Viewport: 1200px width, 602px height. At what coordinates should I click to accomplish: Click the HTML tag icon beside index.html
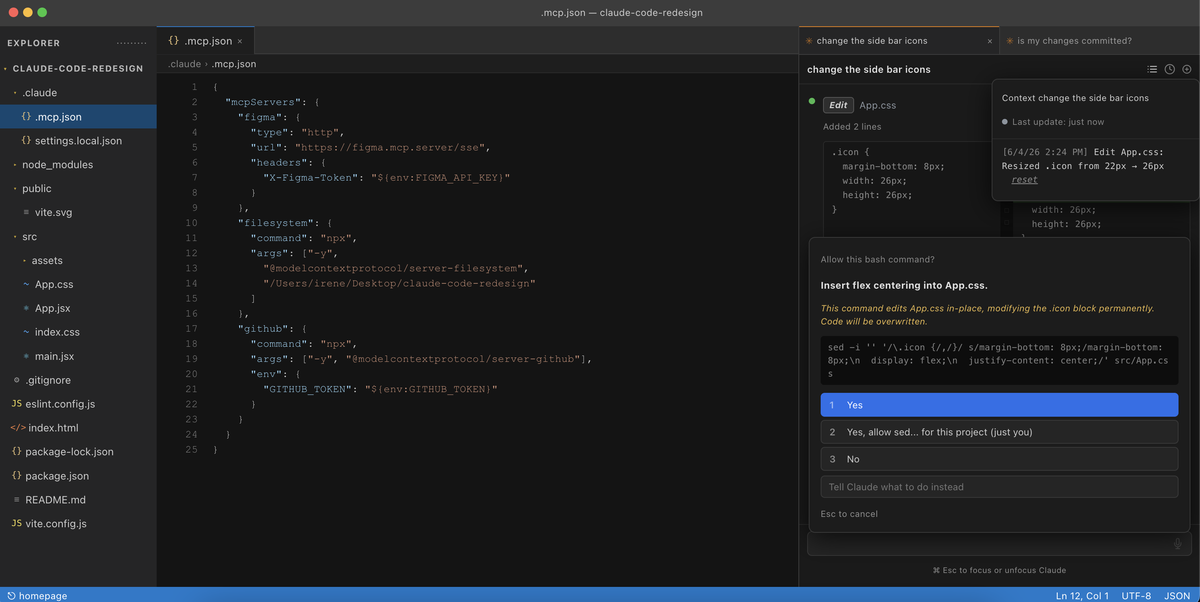[18, 428]
